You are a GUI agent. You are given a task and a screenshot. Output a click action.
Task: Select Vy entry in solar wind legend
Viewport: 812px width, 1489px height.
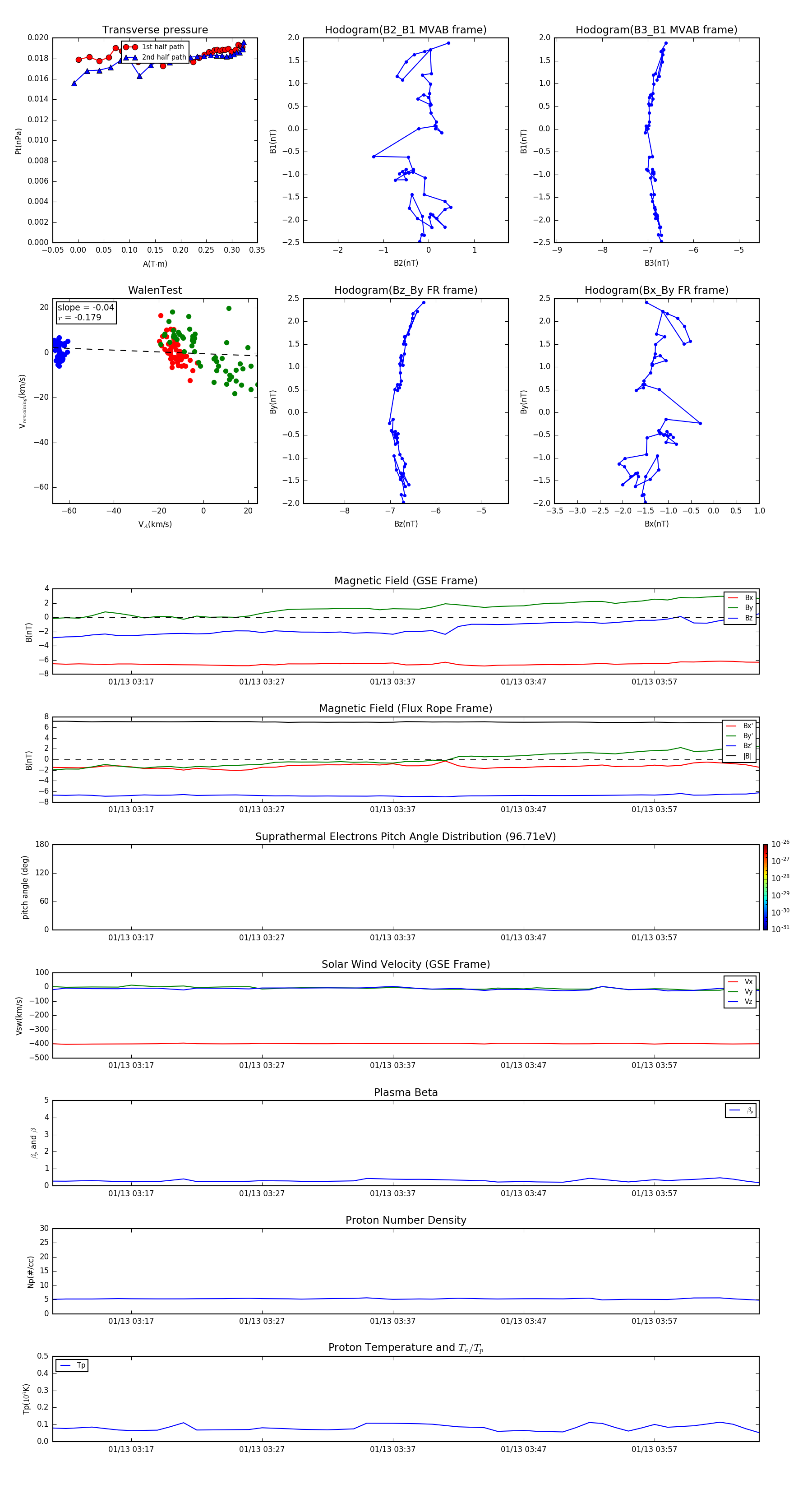[740, 992]
